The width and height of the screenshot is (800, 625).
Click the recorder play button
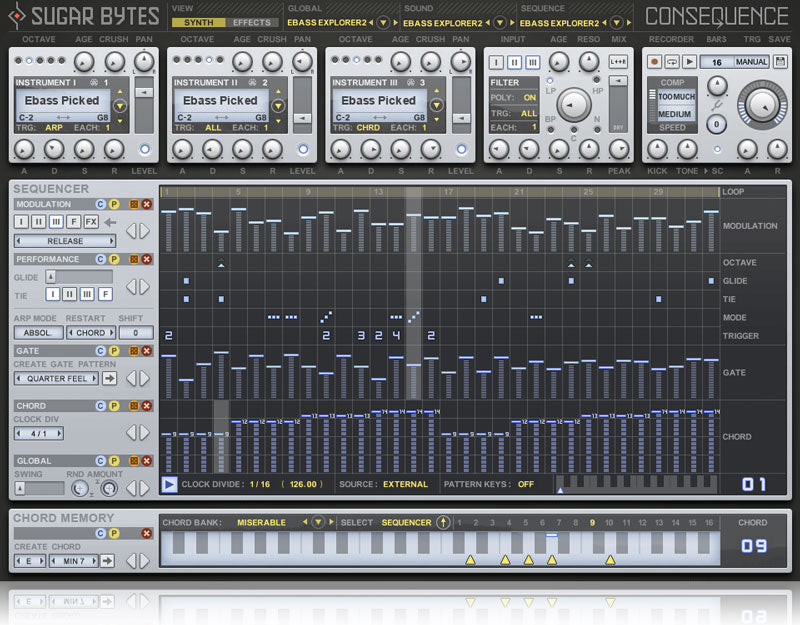click(x=689, y=62)
